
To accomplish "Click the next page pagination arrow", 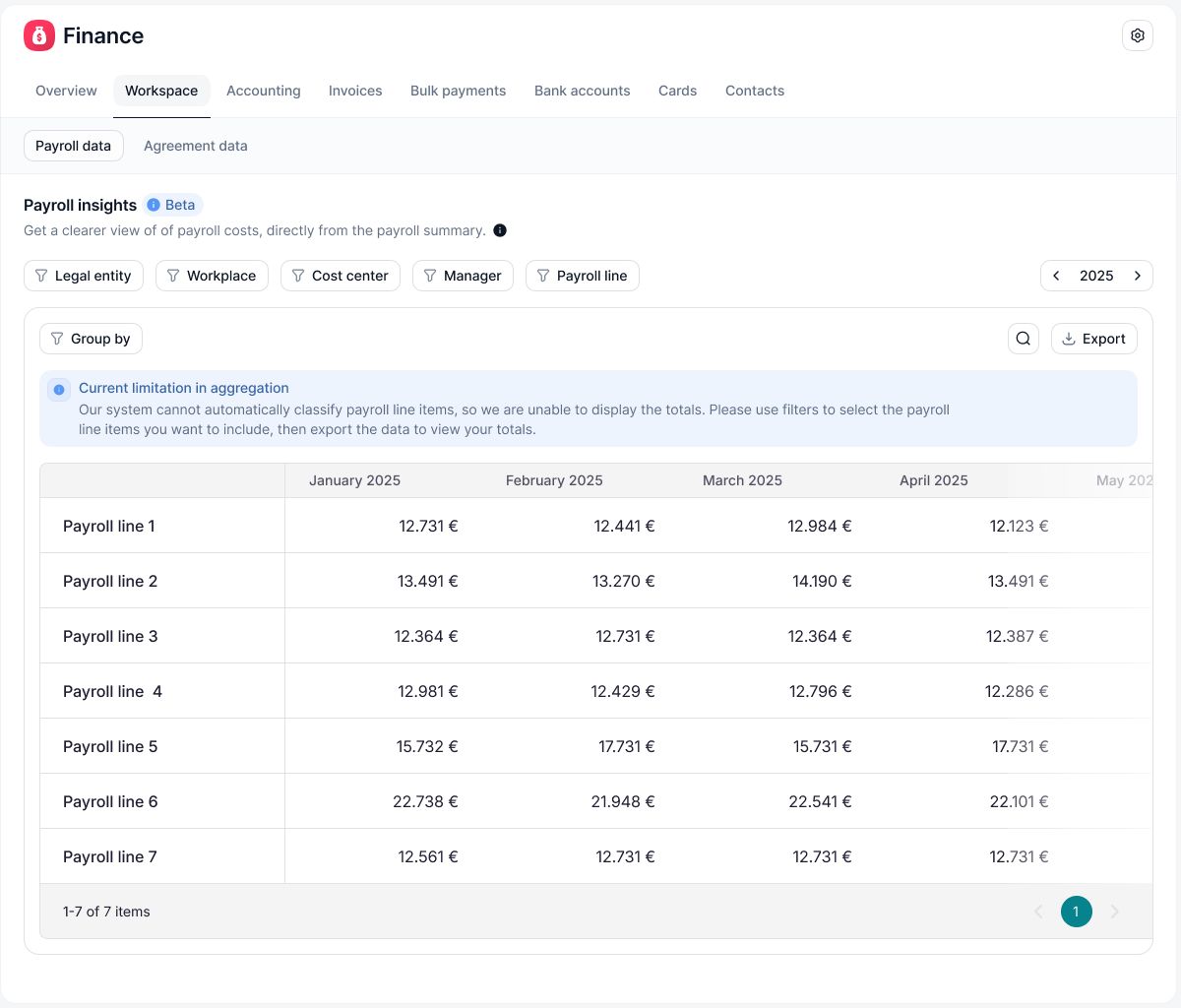I will [1115, 912].
